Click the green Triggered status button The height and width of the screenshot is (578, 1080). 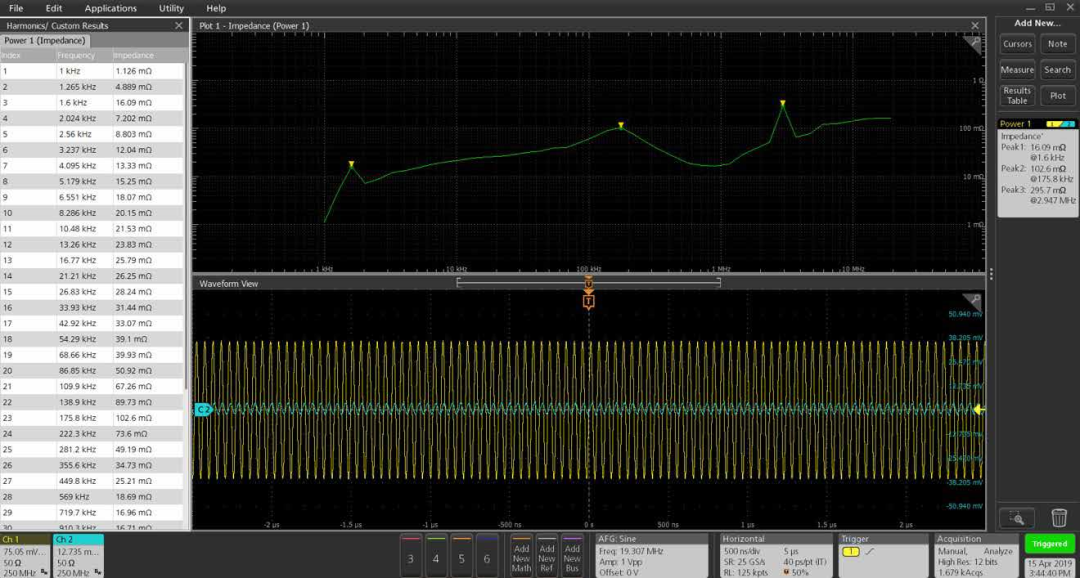(1050, 544)
